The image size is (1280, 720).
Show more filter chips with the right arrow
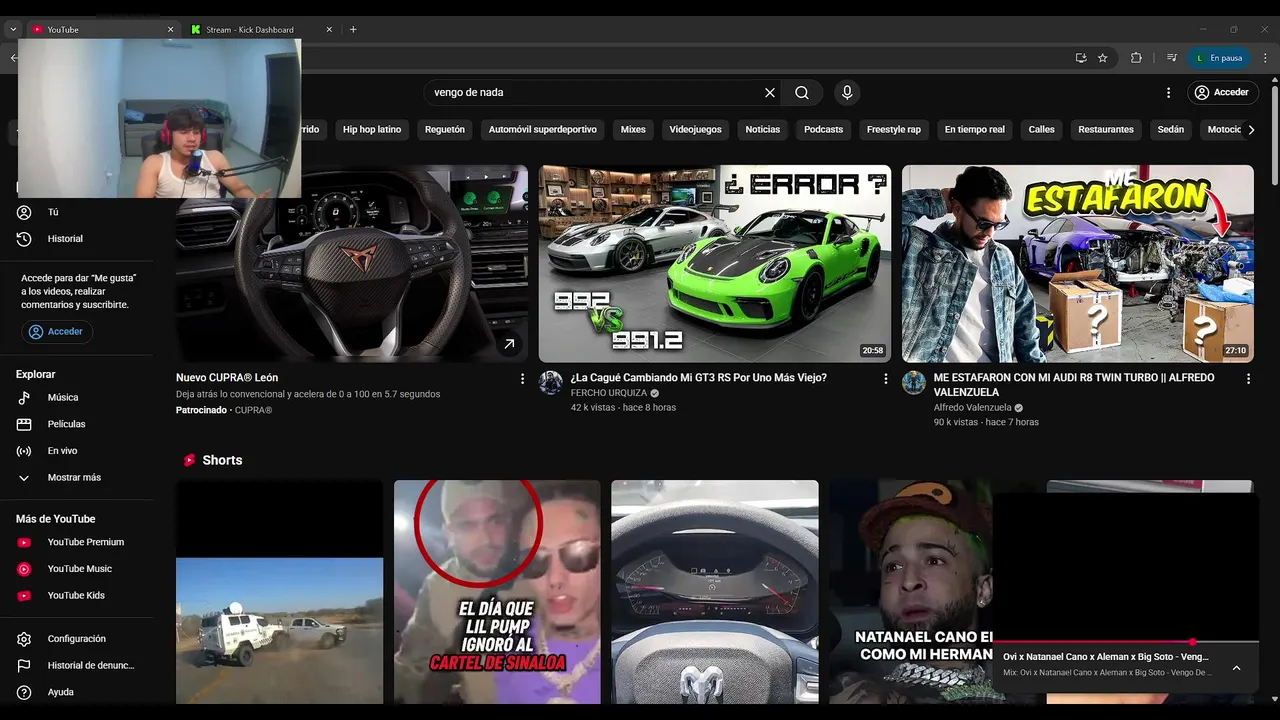pyautogui.click(x=1251, y=129)
